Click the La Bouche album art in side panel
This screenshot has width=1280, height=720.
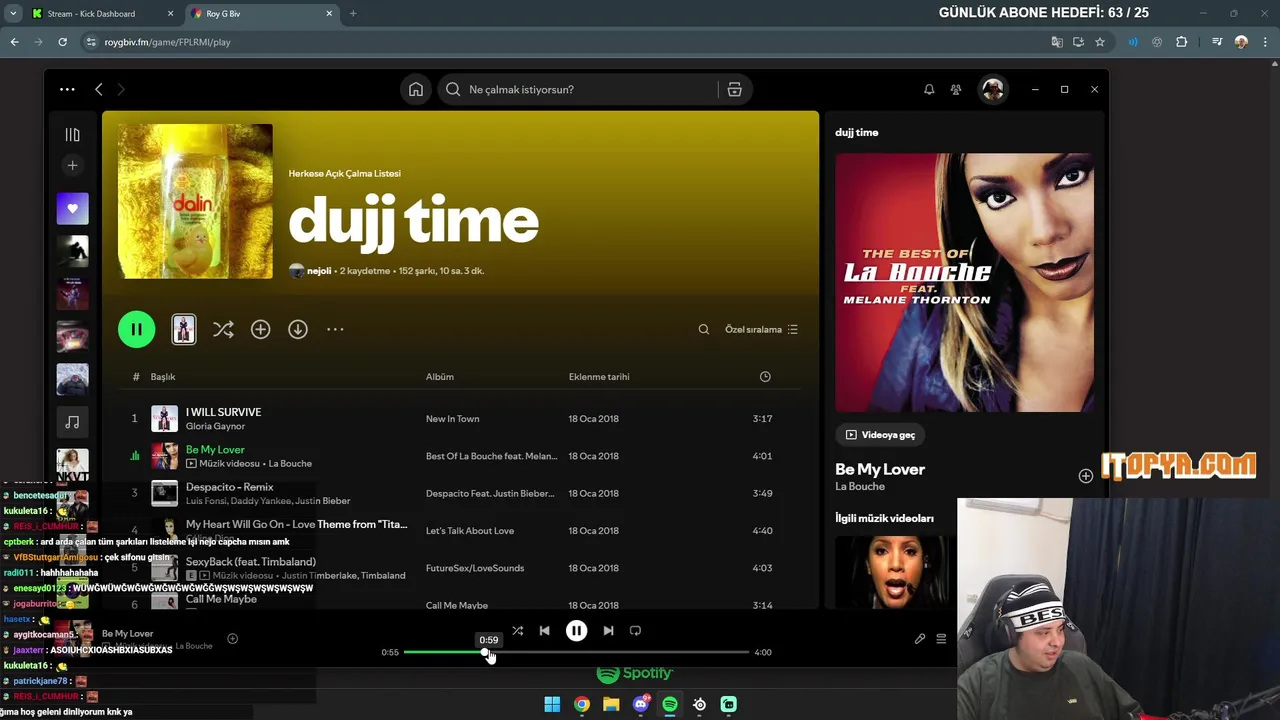(x=964, y=282)
